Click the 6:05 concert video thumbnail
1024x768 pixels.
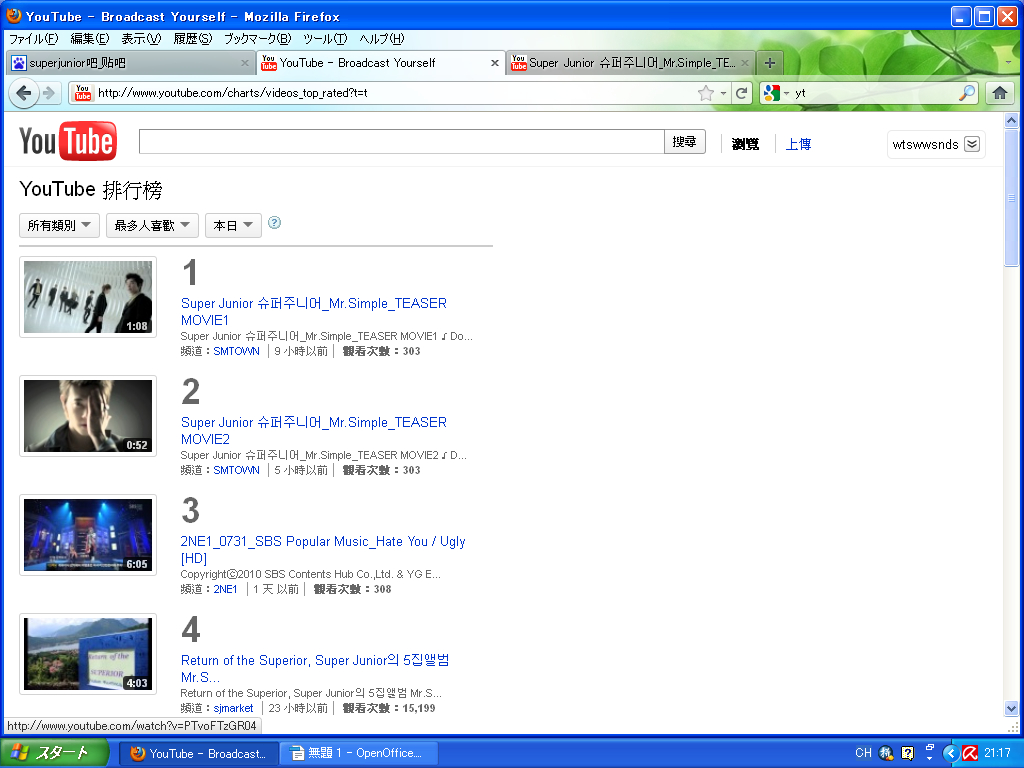point(88,535)
